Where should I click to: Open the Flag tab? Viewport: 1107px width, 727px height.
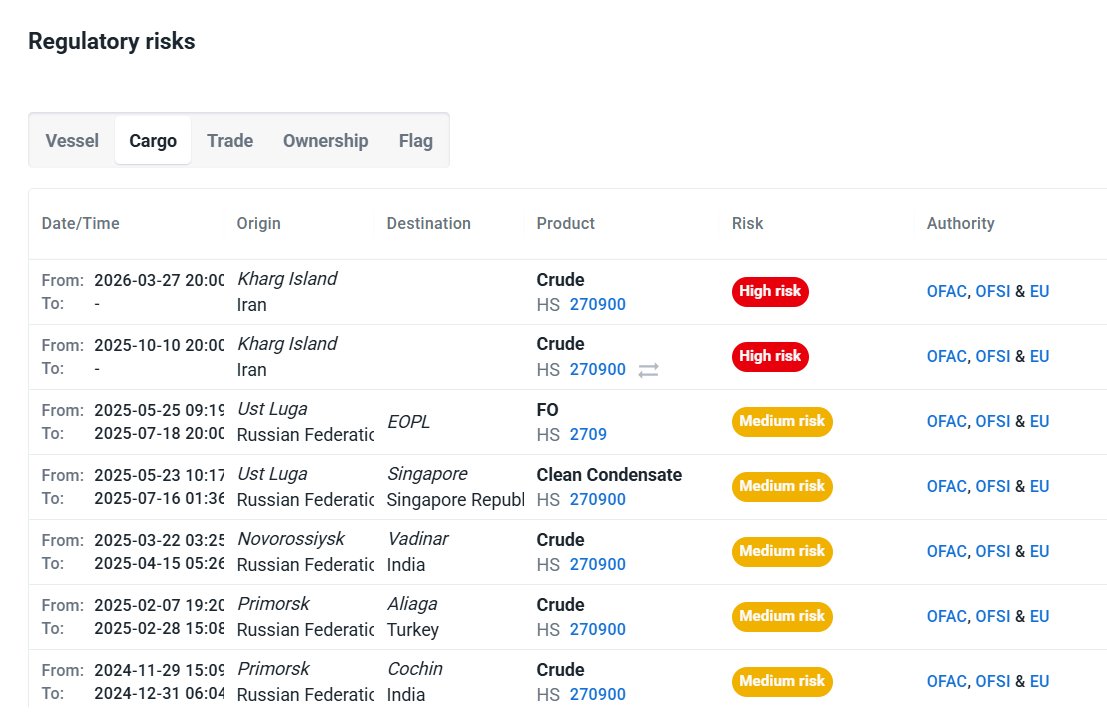416,140
